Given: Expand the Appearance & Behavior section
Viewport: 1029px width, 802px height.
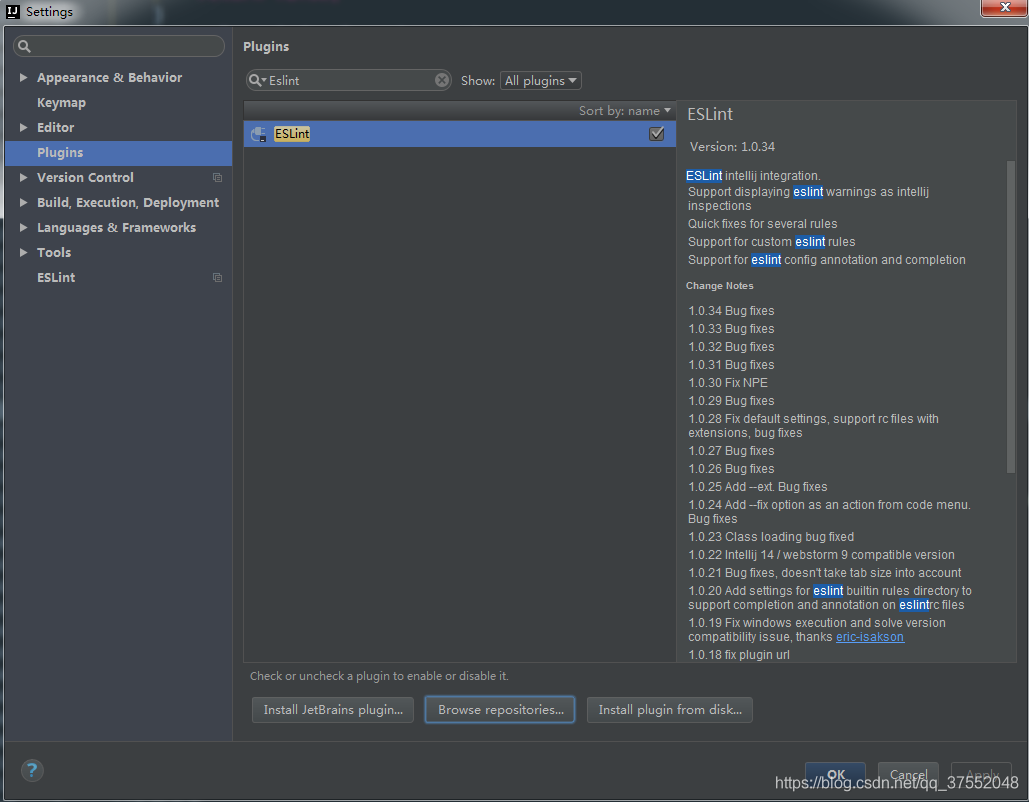Looking at the screenshot, I should click(x=24, y=77).
